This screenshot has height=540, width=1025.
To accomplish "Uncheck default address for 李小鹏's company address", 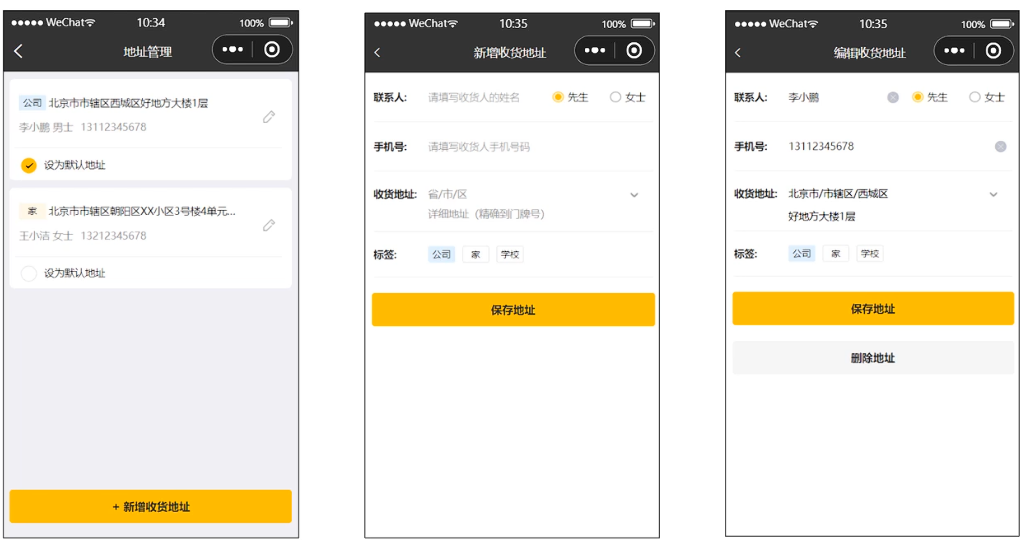I will tap(28, 165).
